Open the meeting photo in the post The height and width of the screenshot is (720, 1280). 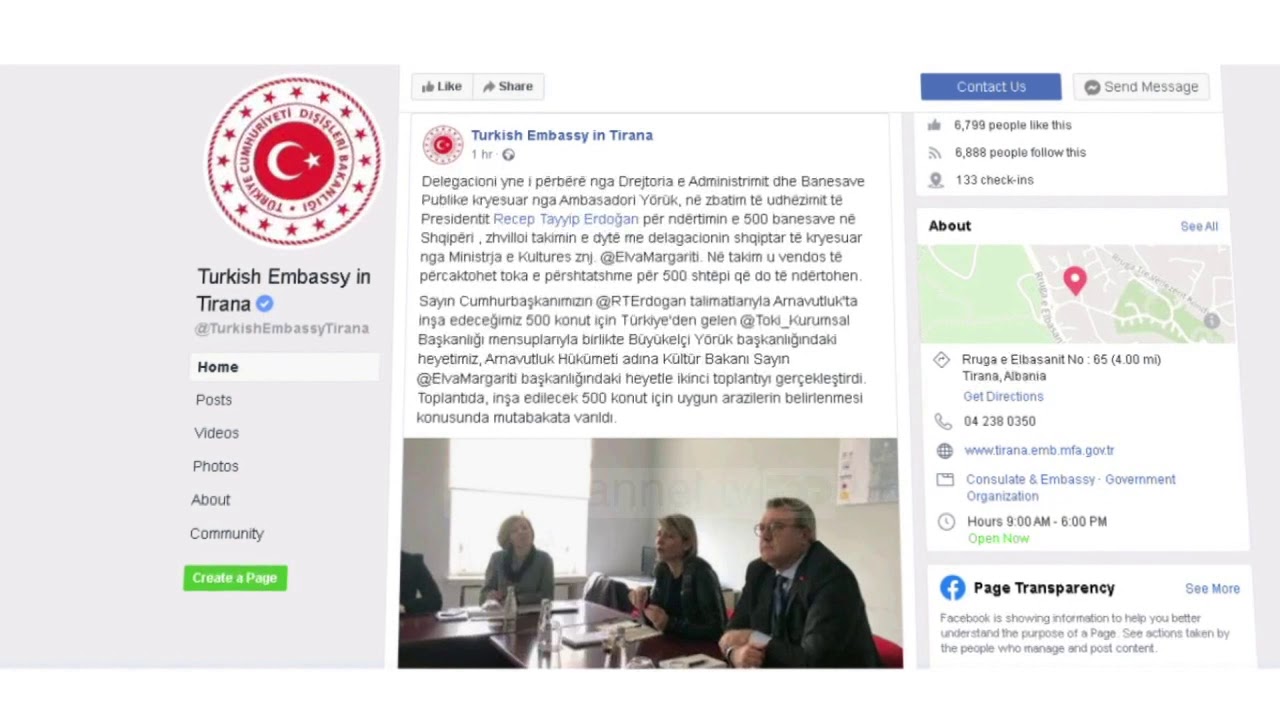pyautogui.click(x=650, y=553)
